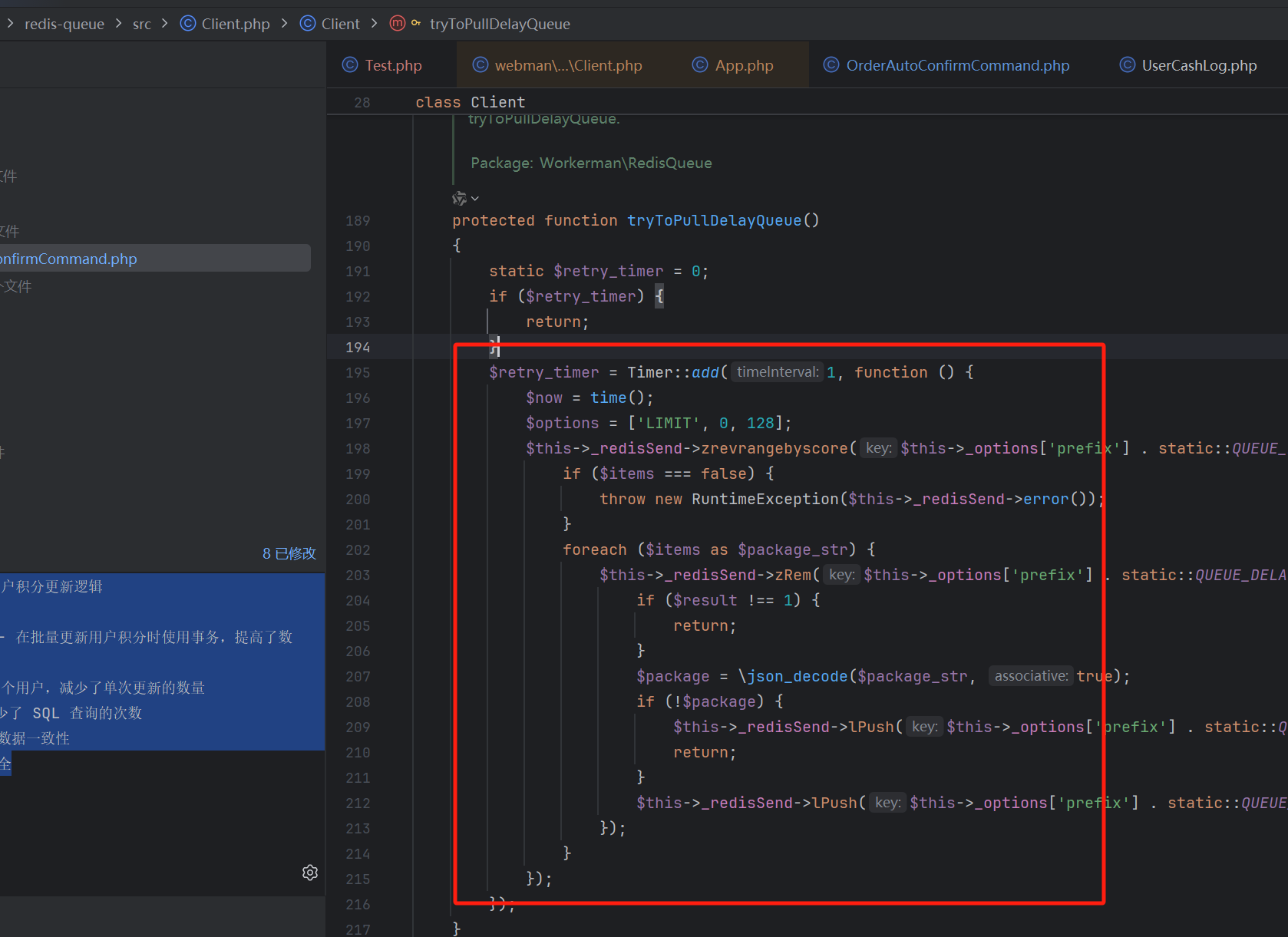This screenshot has height=937, width=1288.
Task: Select the OrderAutoConfirmCommand.php tab
Action: (x=946, y=65)
